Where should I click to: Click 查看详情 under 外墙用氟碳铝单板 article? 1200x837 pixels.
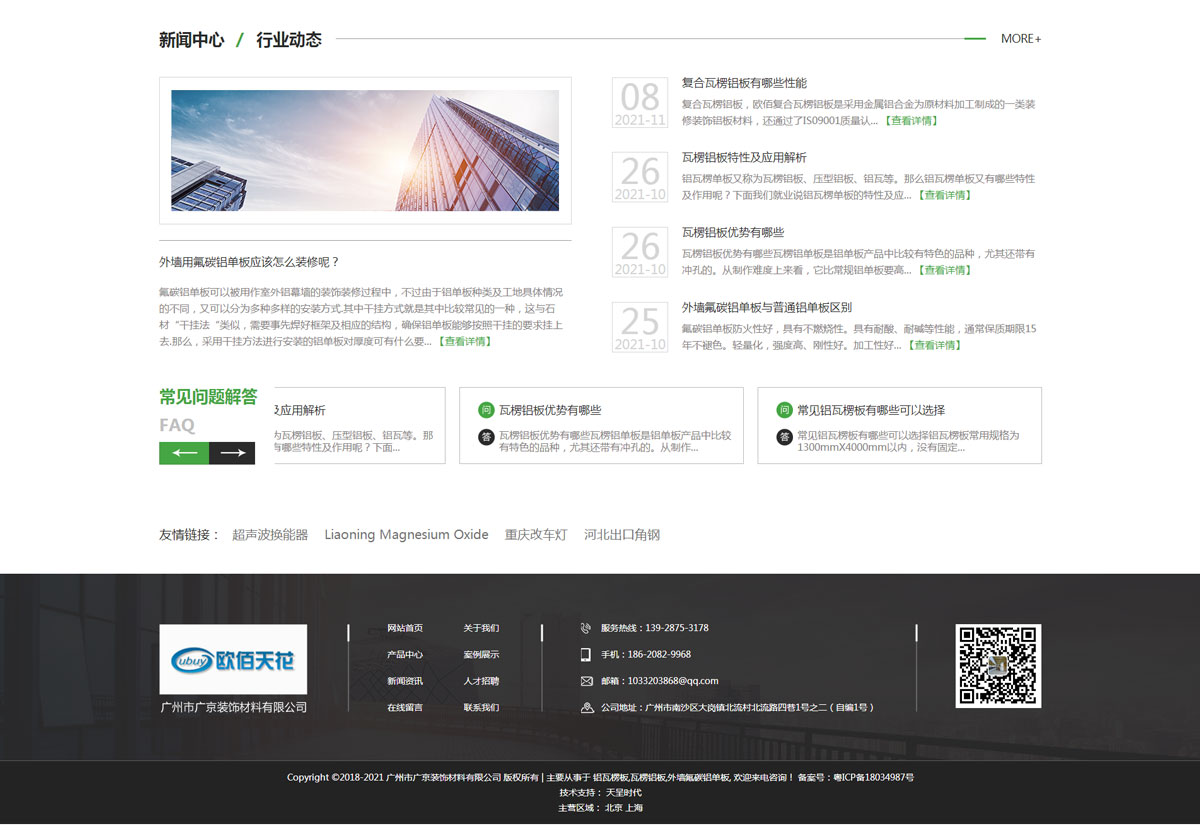point(465,341)
